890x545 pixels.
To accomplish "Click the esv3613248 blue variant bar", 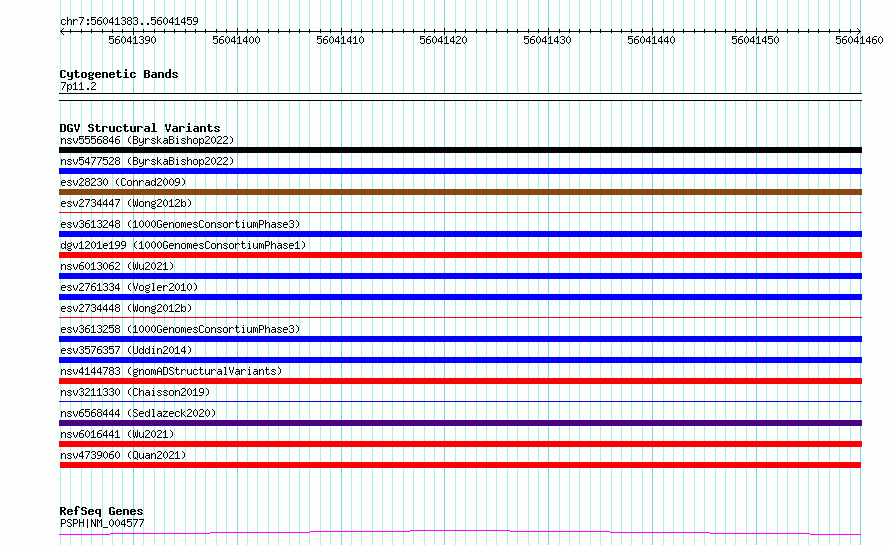I will pos(460,234).
